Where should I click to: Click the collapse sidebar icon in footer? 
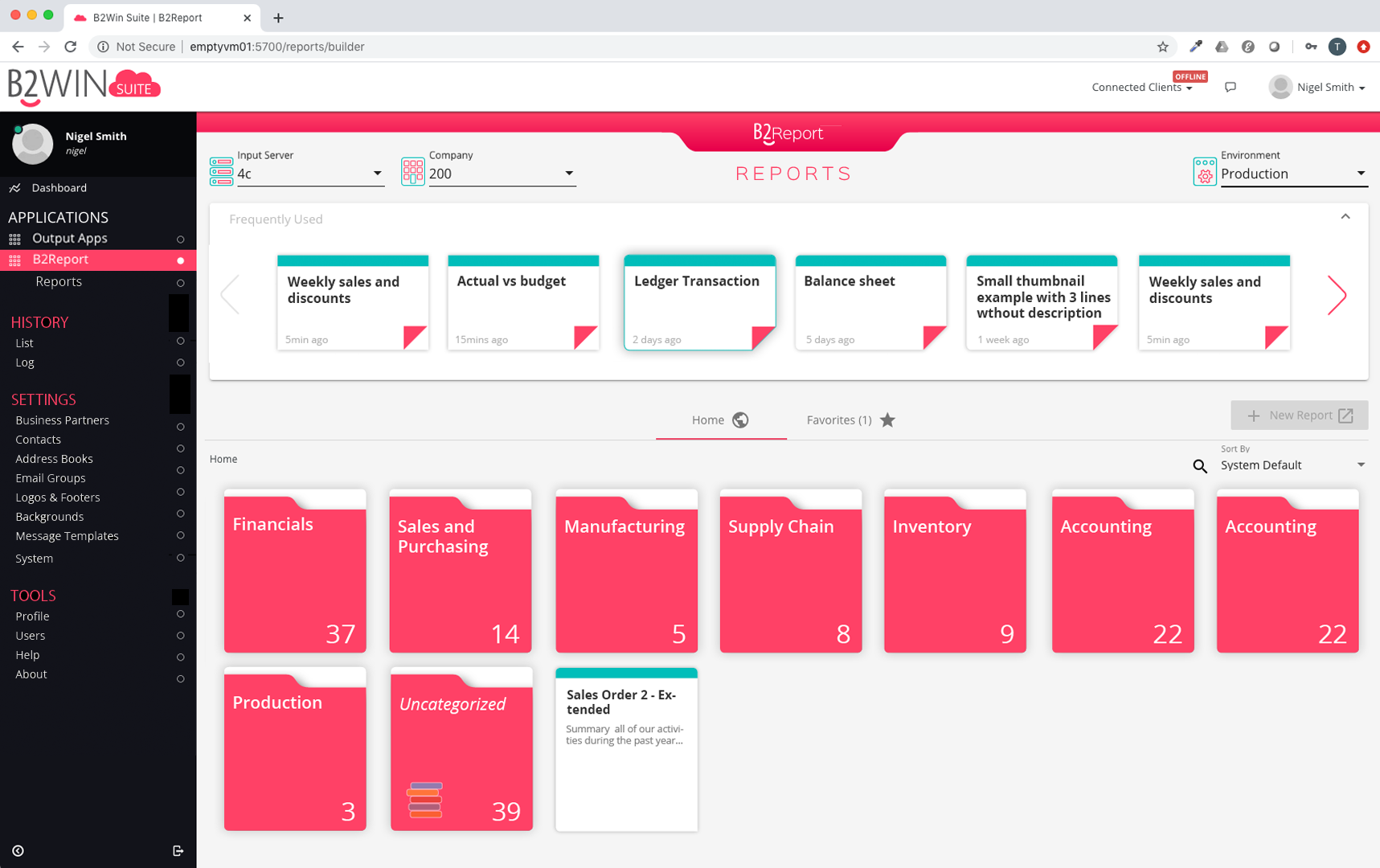click(x=18, y=850)
